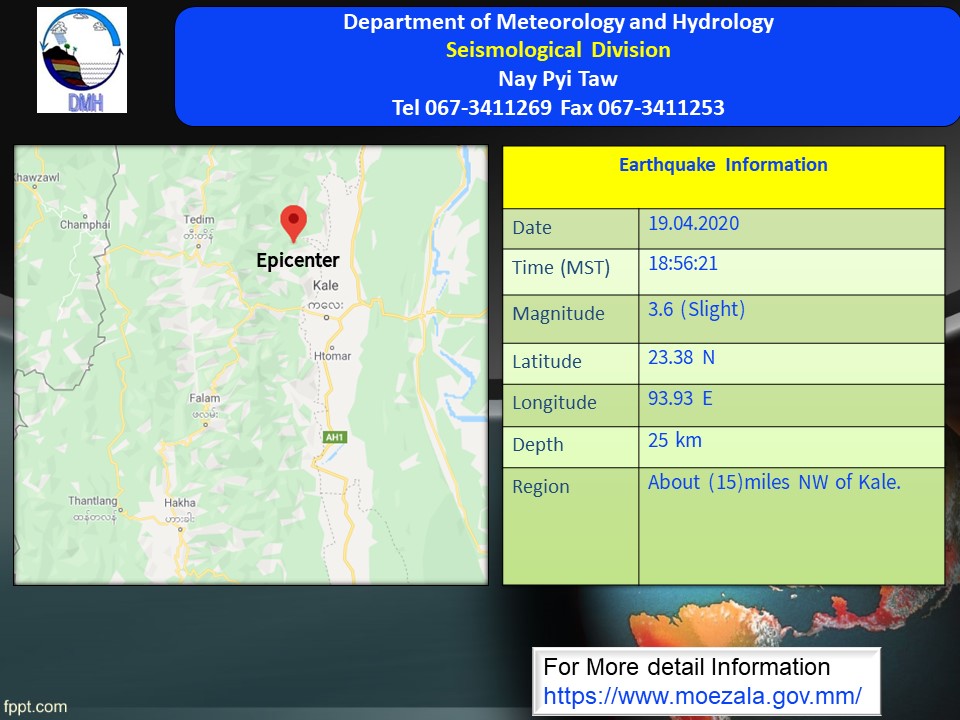Click the Falam town label on map
Screen dimensions: 960x720
pyautogui.click(x=204, y=399)
